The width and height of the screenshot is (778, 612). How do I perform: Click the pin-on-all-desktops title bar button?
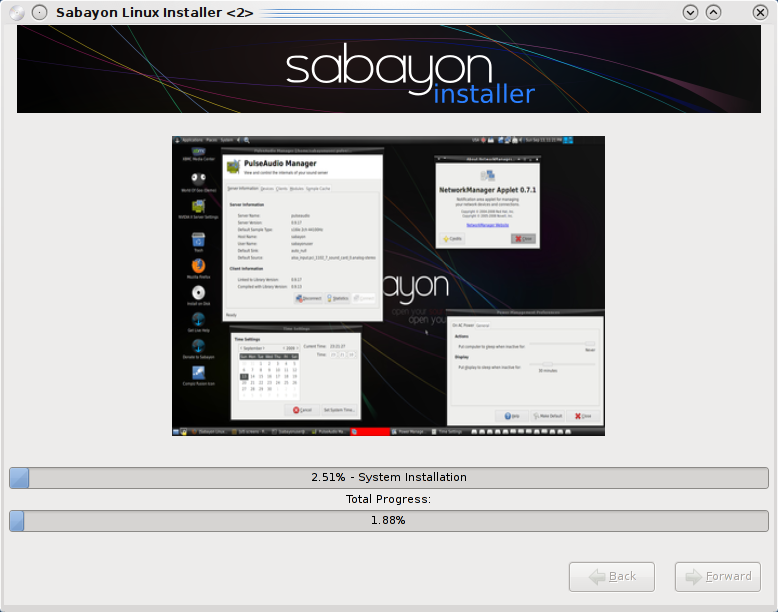(38, 12)
